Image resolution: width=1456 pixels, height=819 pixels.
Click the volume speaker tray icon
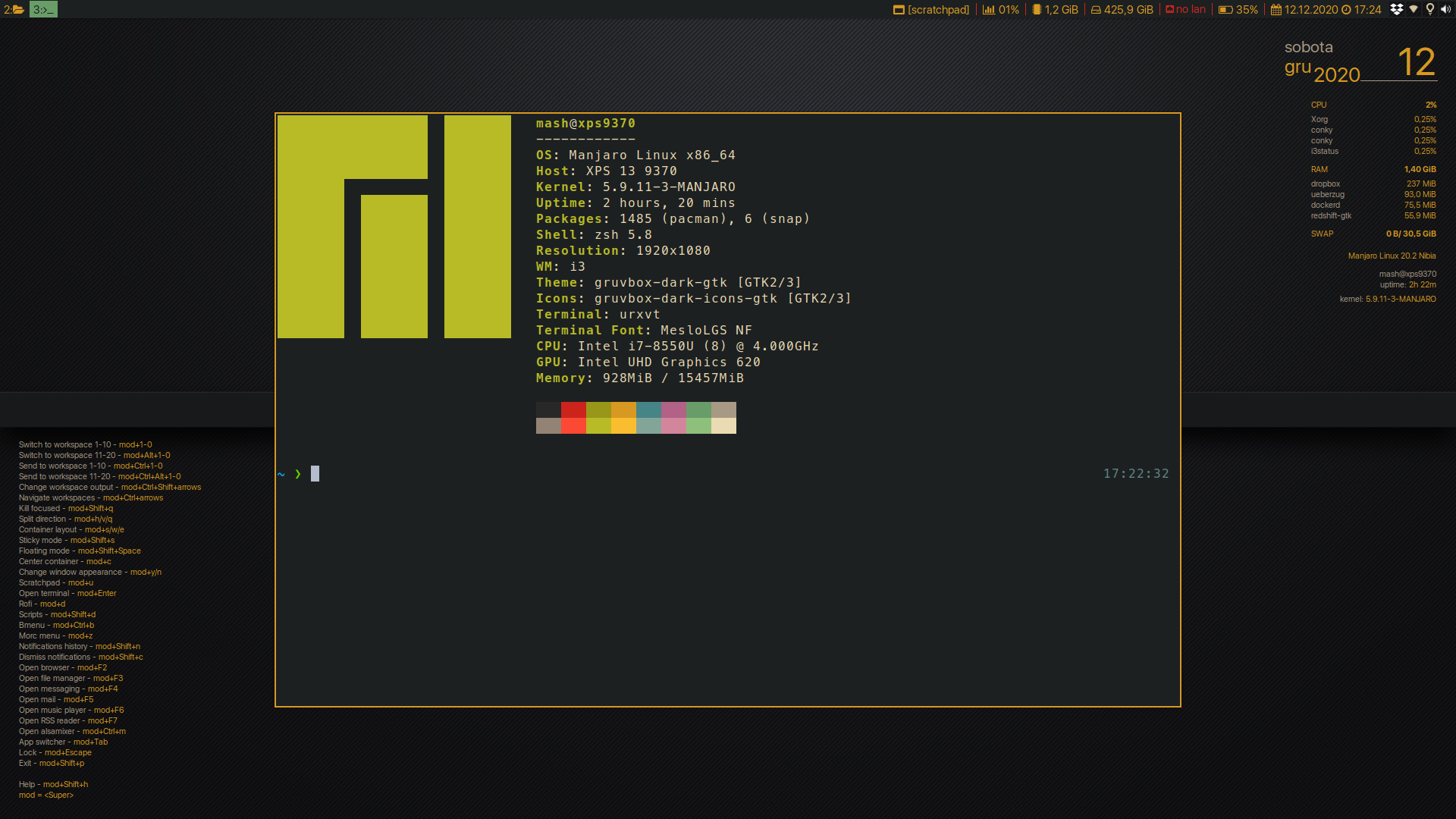[1446, 9]
